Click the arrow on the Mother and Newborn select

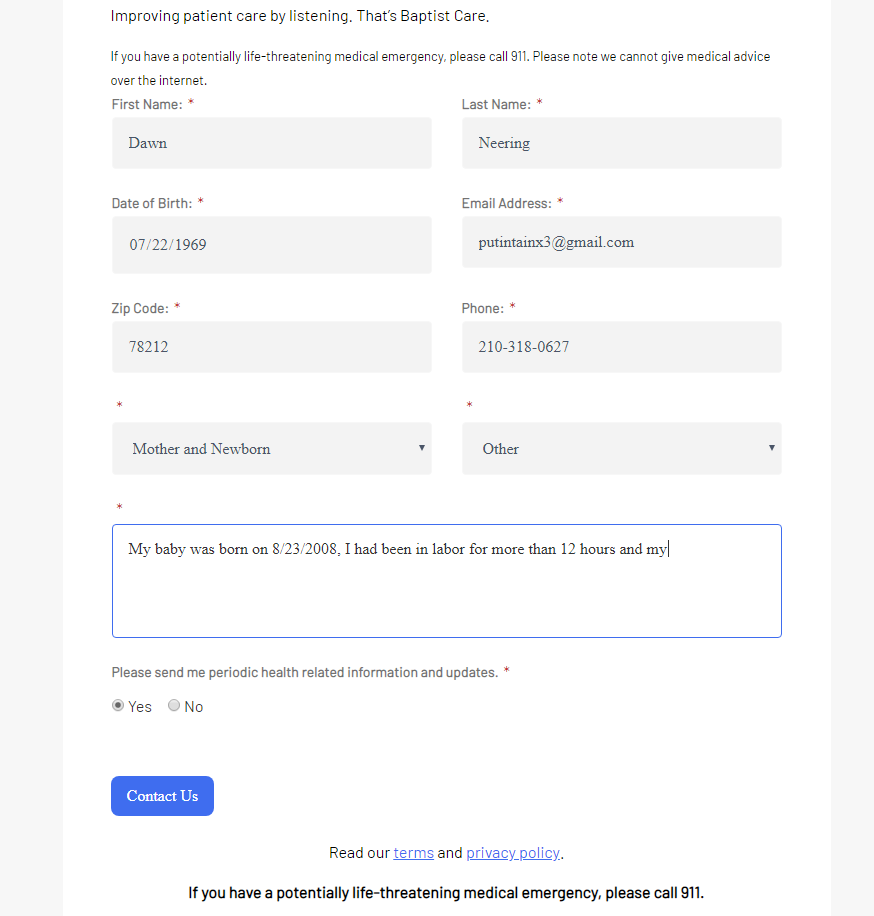[421, 448]
